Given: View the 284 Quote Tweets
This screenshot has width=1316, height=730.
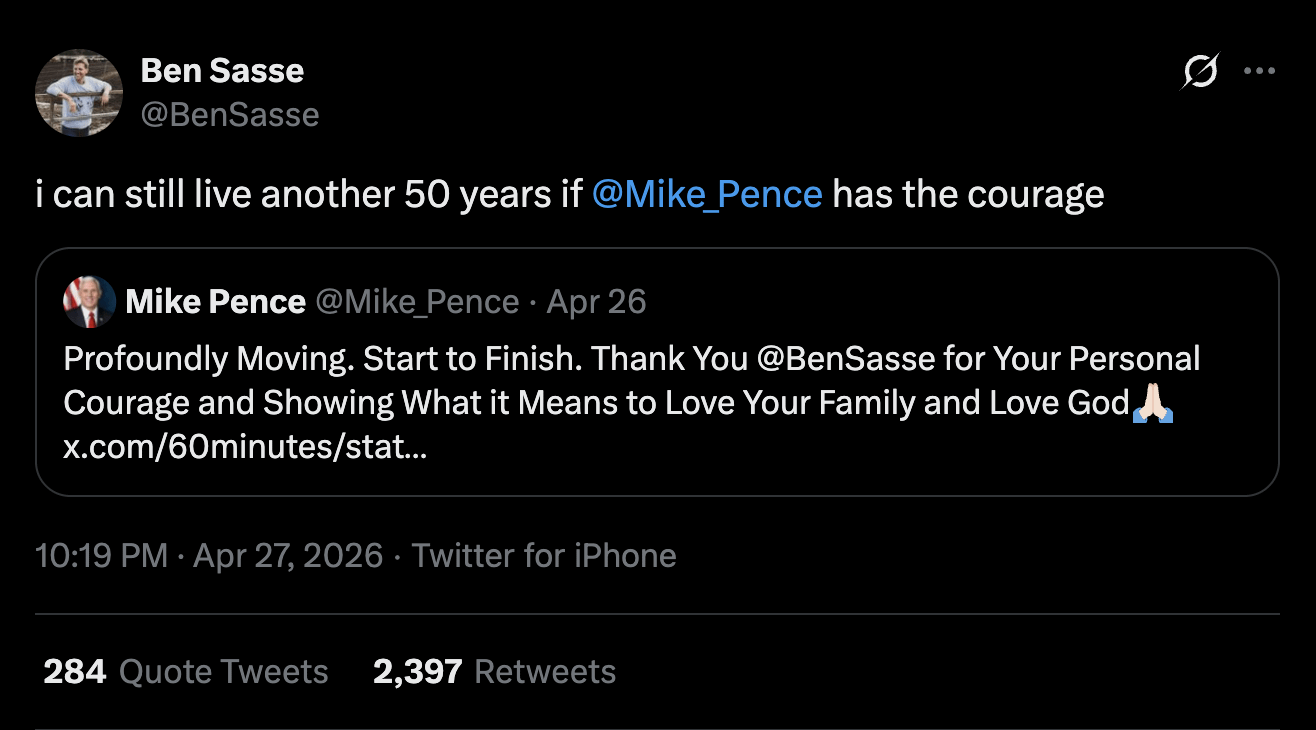Looking at the screenshot, I should point(186,671).
